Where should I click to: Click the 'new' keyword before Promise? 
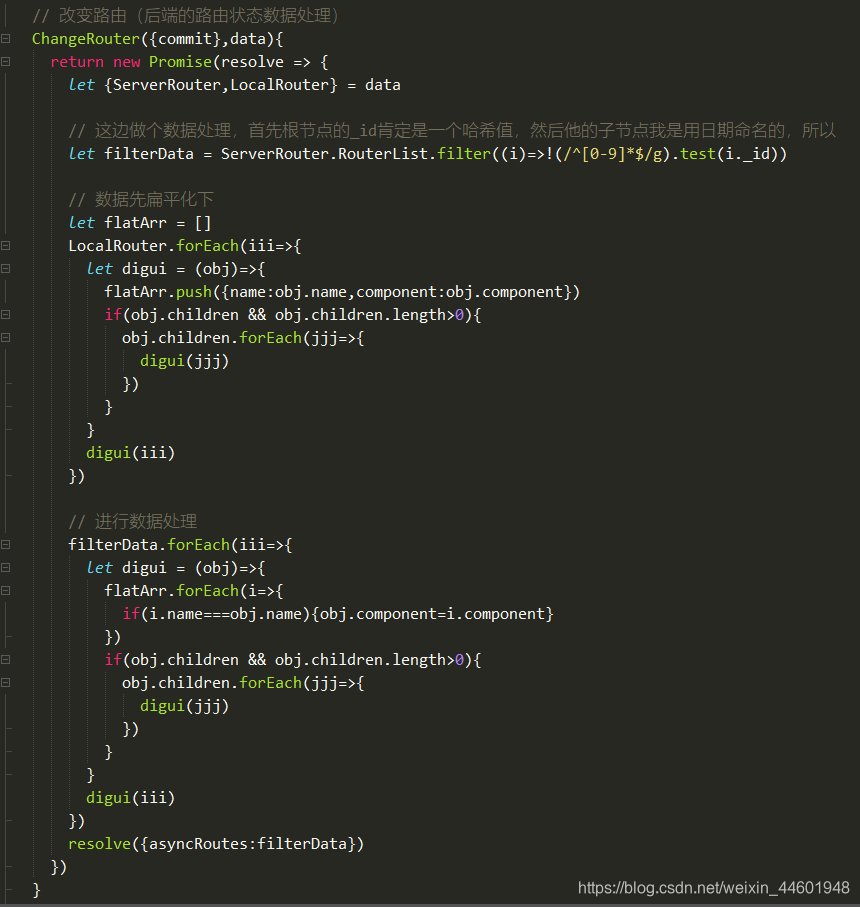[x=127, y=62]
